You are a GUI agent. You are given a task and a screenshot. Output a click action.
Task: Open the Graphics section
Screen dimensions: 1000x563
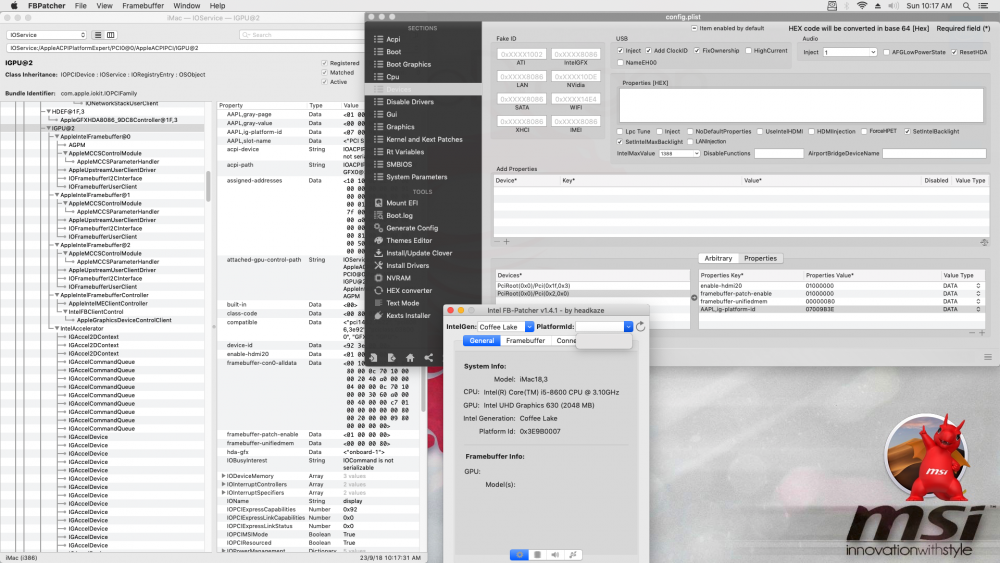point(400,127)
